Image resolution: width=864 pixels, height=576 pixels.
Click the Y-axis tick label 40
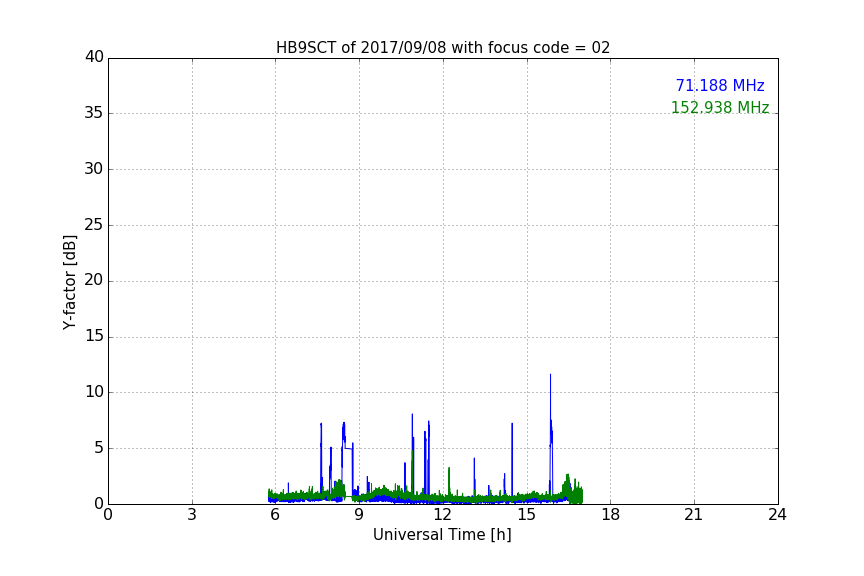pyautogui.click(x=94, y=57)
